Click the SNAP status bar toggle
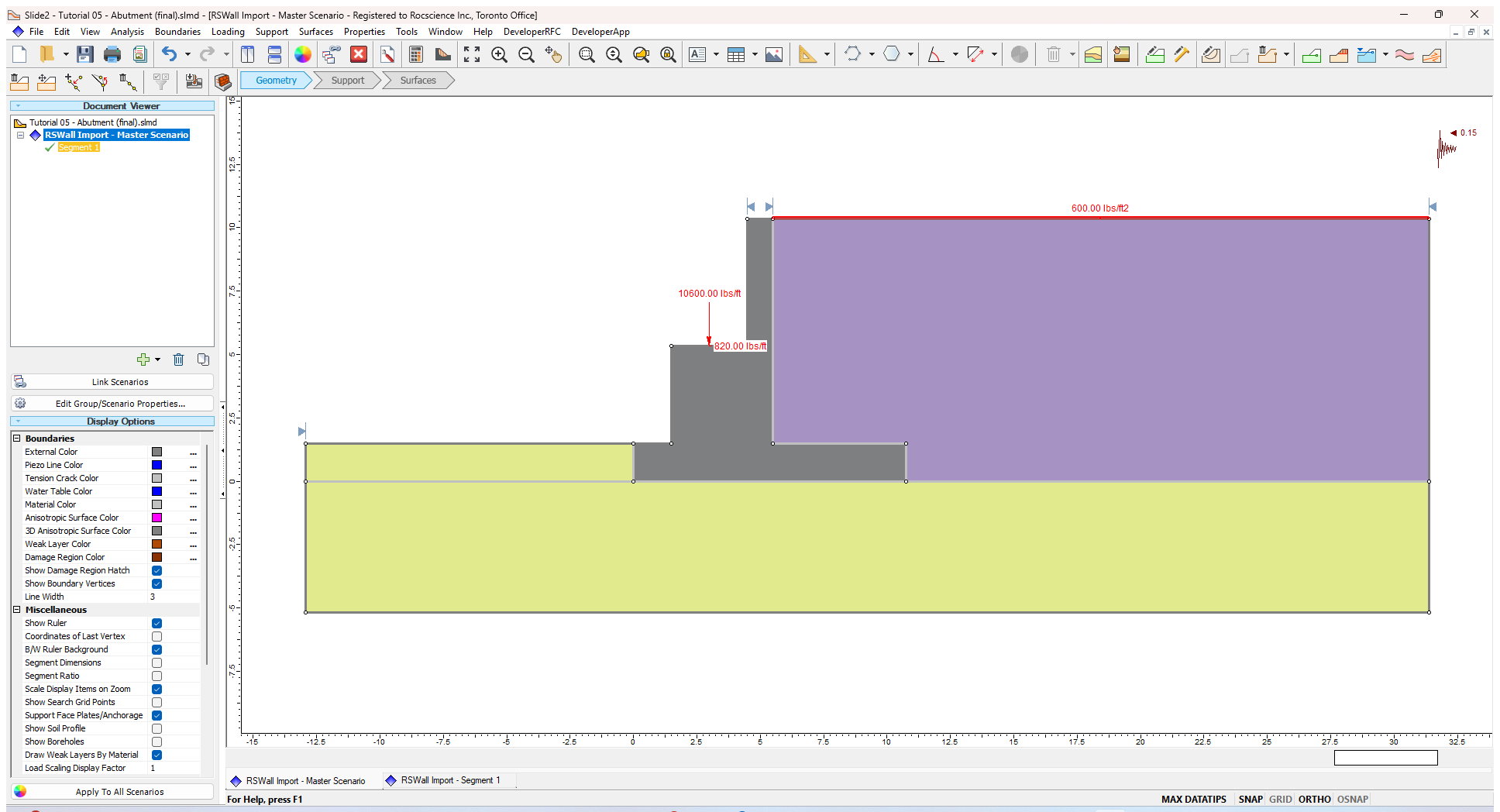Viewport: 1500px width, 812px height. 1250,800
